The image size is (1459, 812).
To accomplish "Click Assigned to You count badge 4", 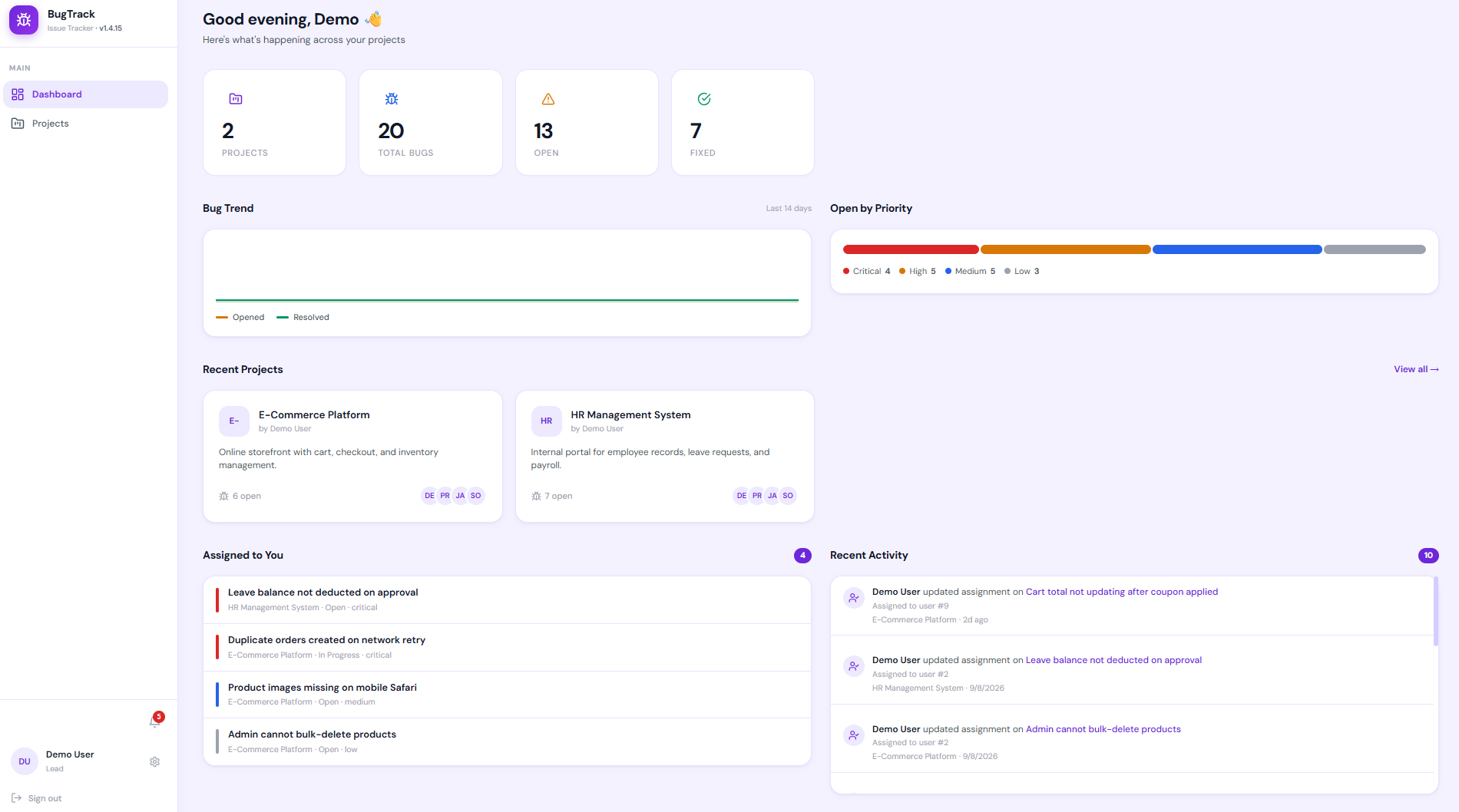I will [x=802, y=556].
